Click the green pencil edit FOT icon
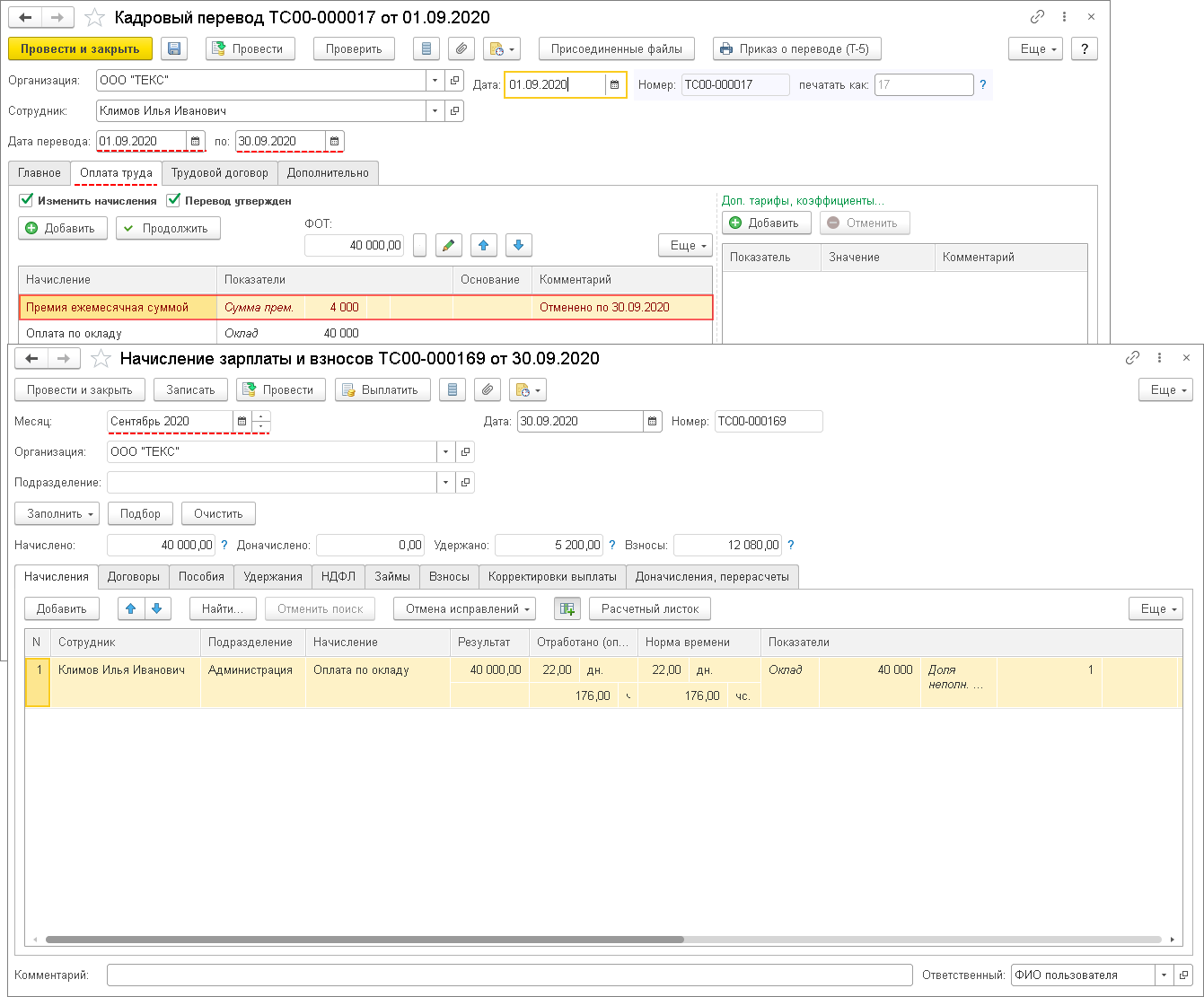The image size is (1204, 997). [449, 245]
